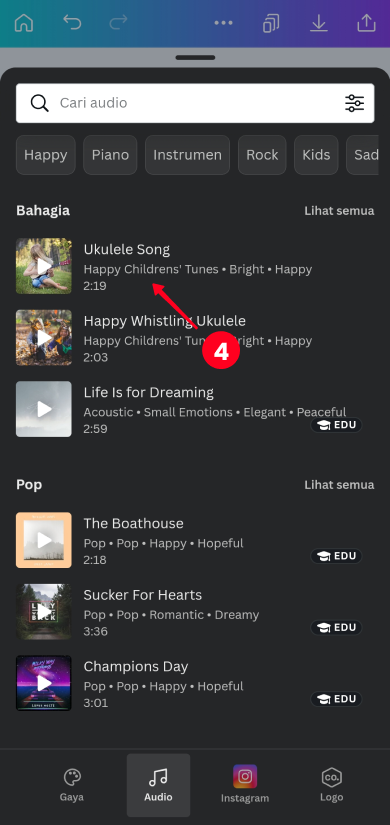
Task: Undo the last action
Action: click(x=72, y=23)
